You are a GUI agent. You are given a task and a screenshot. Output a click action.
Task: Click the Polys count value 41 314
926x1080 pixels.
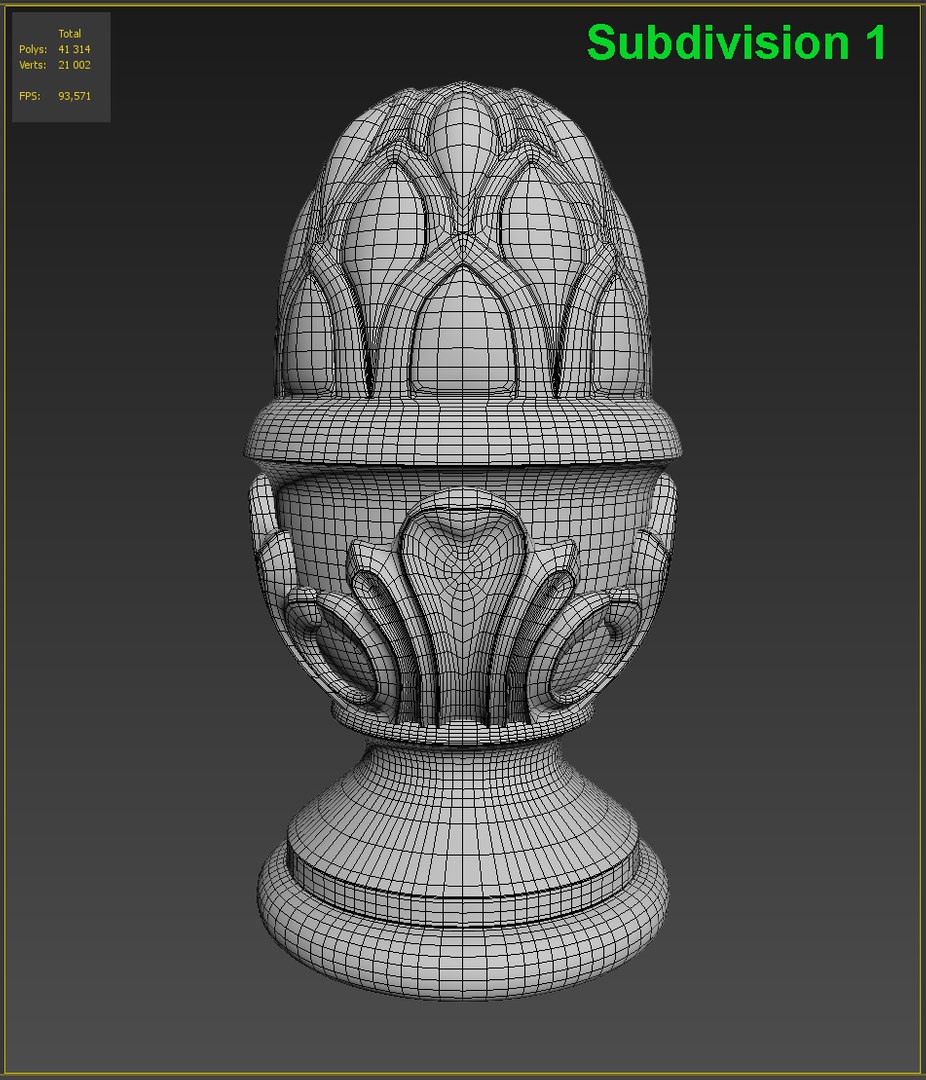74,49
